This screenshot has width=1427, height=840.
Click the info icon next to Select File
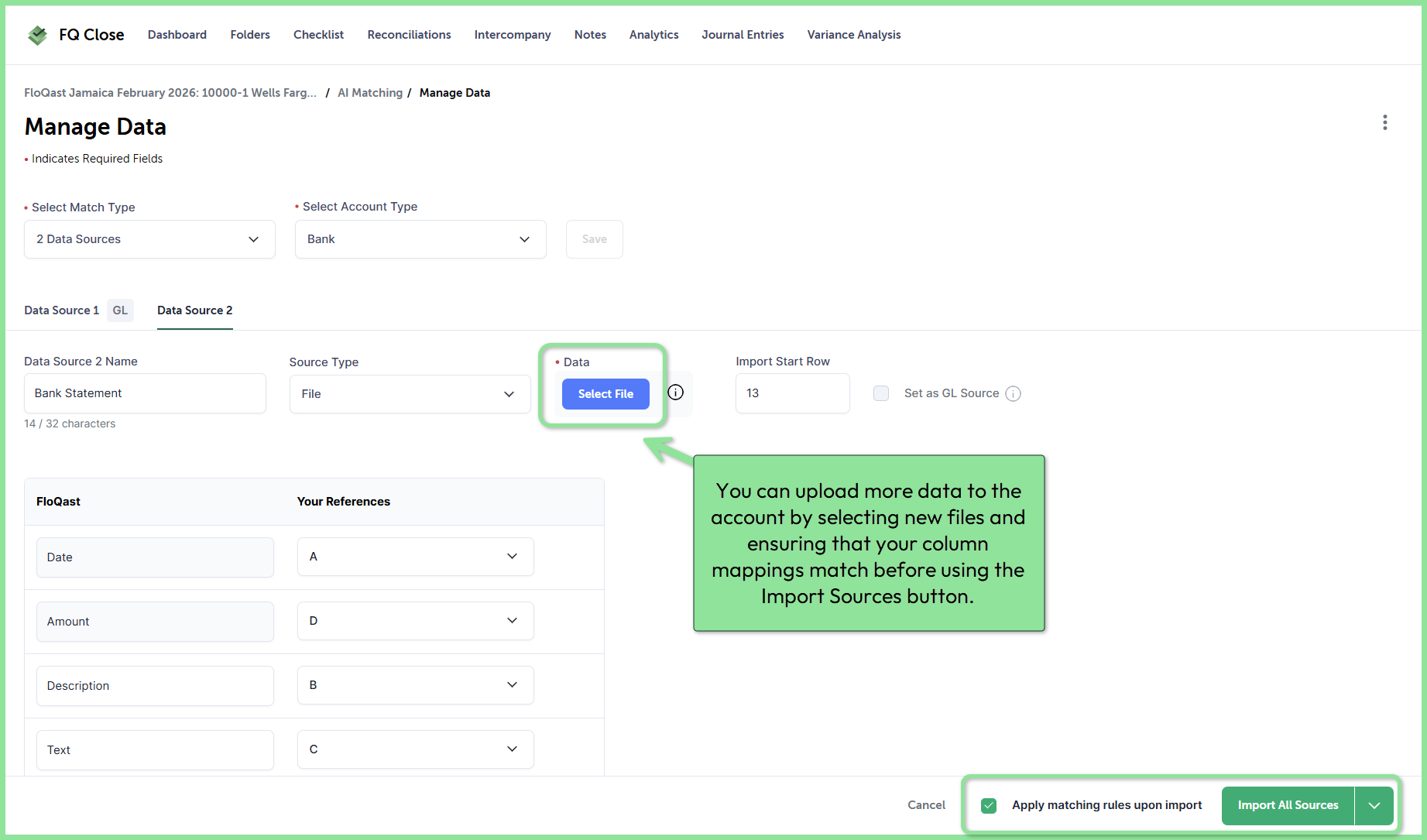pyautogui.click(x=675, y=393)
